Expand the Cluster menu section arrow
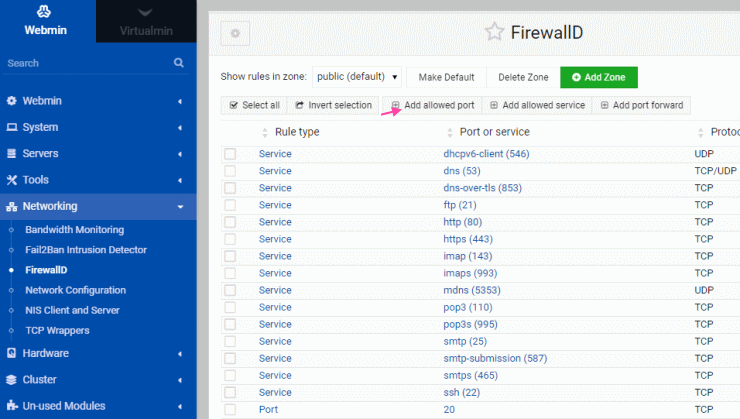This screenshot has width=740, height=419. (180, 380)
